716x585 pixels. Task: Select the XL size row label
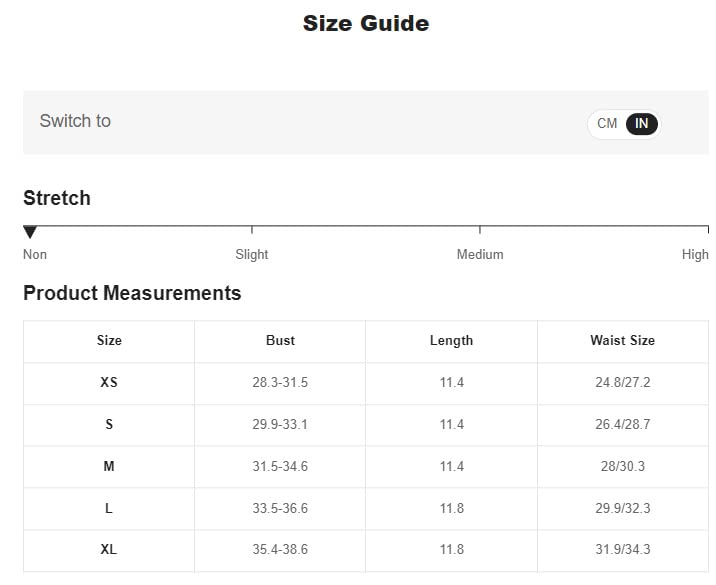(109, 550)
